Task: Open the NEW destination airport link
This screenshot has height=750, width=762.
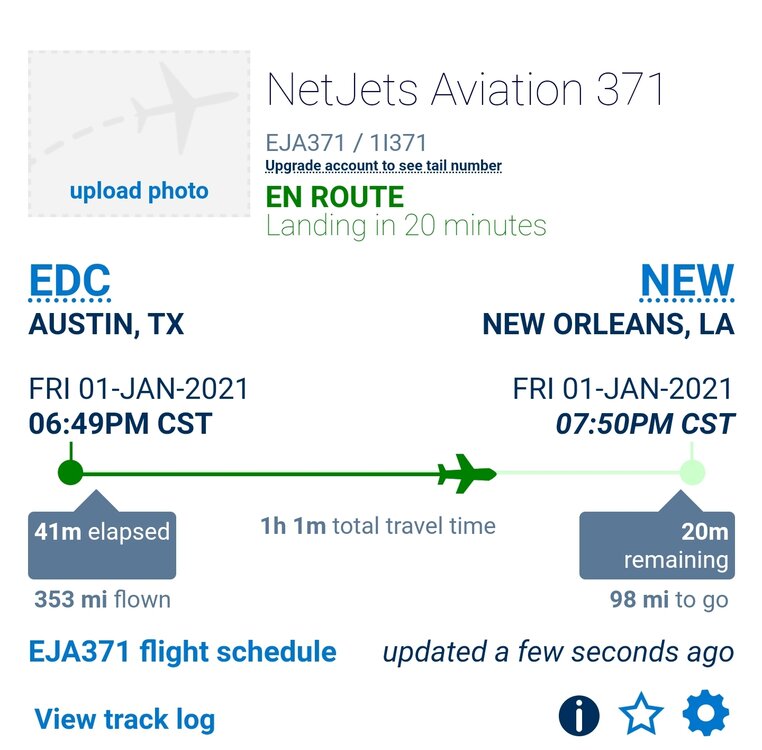Action: 687,281
